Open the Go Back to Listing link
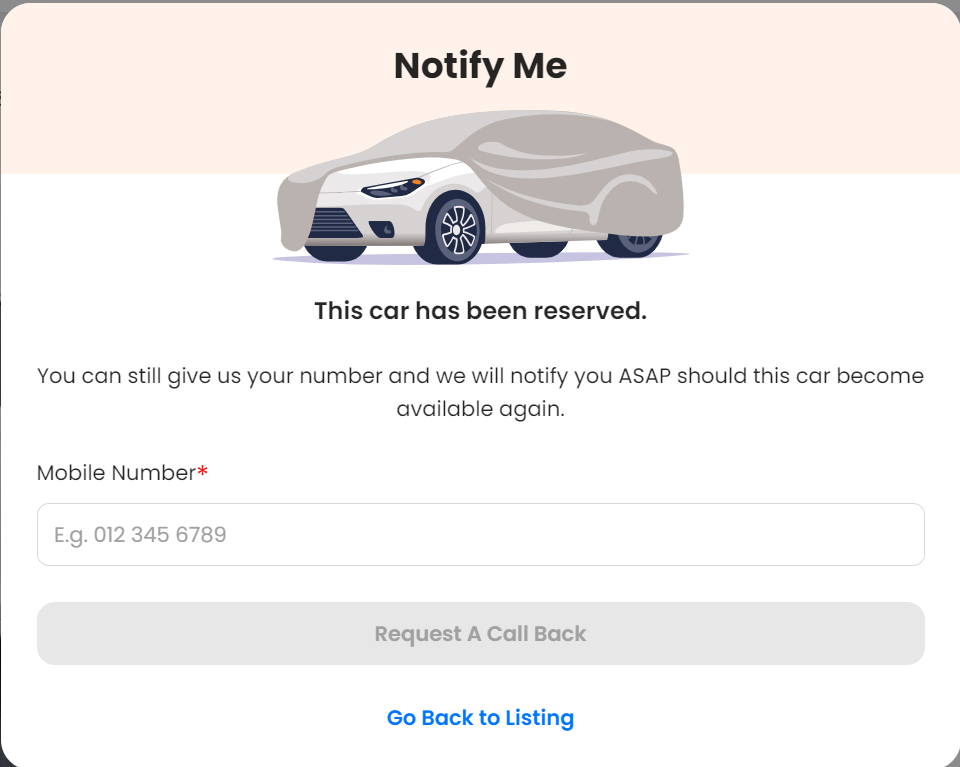The height and width of the screenshot is (767, 960). click(x=480, y=718)
